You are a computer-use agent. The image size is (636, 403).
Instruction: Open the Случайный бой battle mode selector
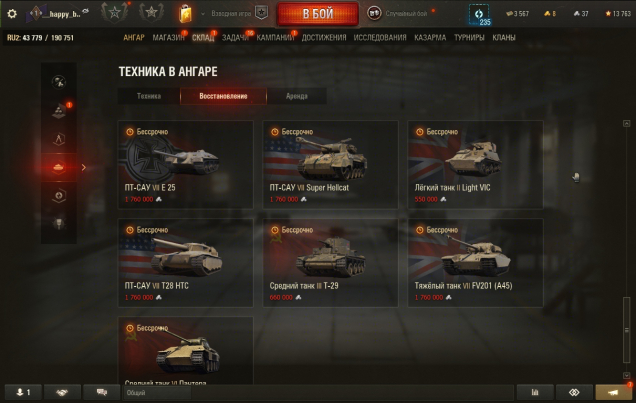point(398,13)
